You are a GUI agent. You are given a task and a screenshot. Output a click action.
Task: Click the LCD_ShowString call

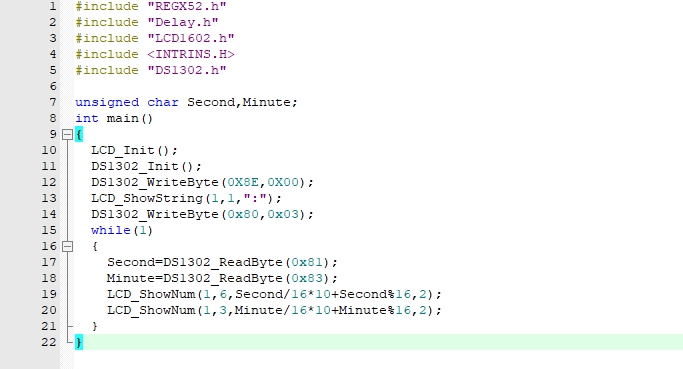click(x=147, y=199)
